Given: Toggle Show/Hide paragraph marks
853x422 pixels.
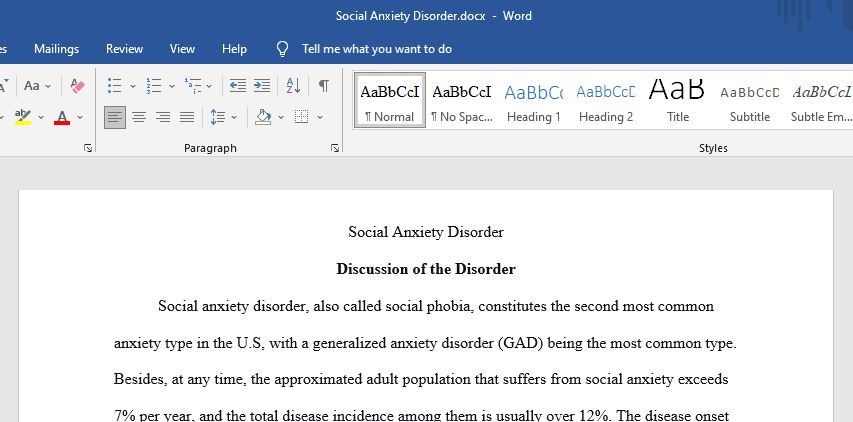Looking at the screenshot, I should coord(324,86).
